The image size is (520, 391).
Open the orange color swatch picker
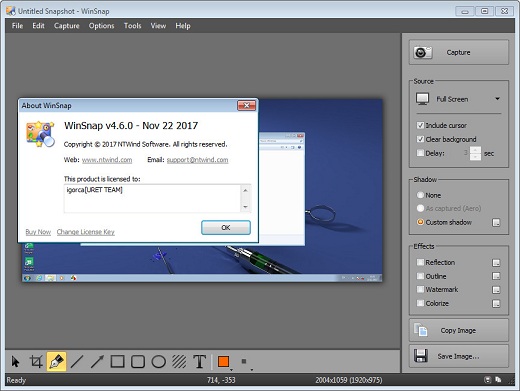click(x=224, y=362)
